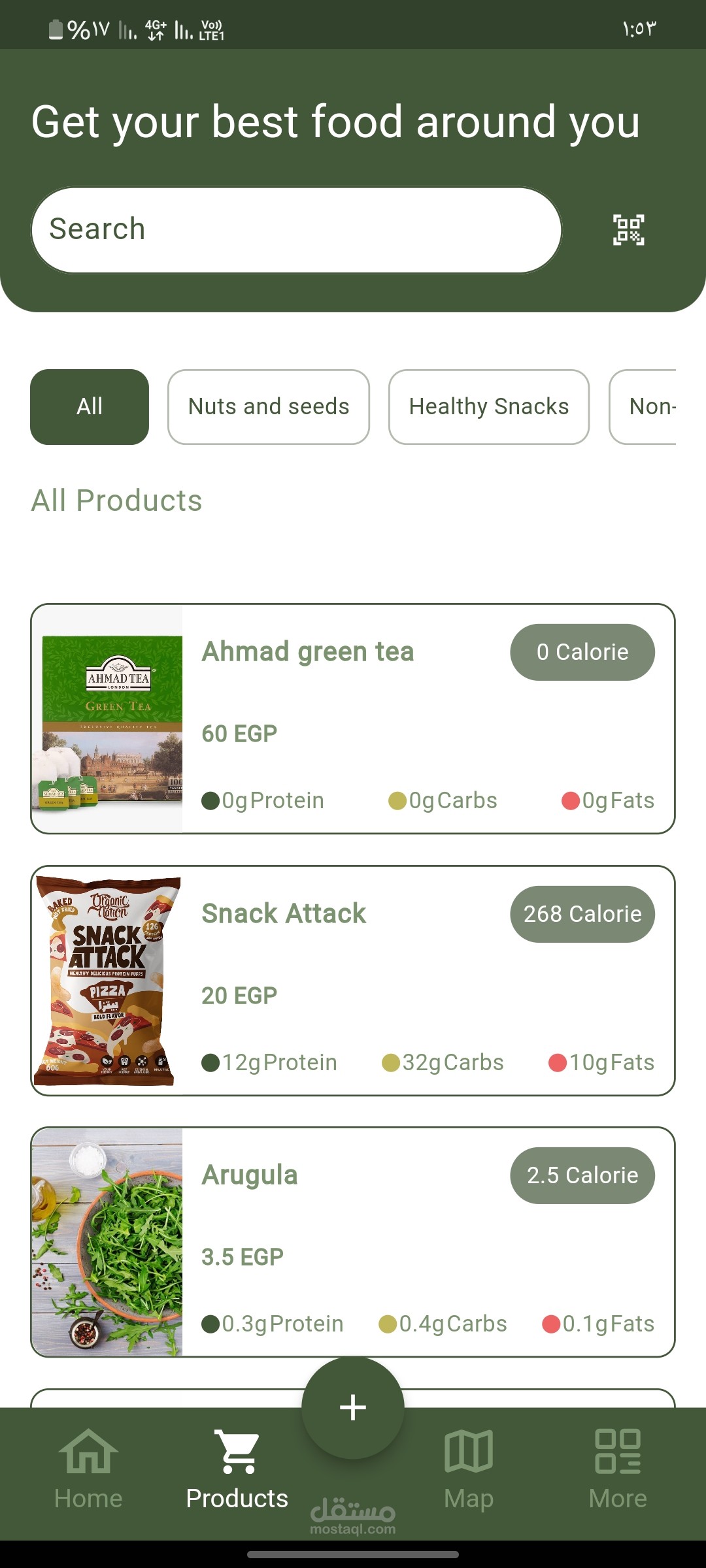This screenshot has height=1568, width=706.
Task: Choose the Healthy Snacks category
Action: point(489,406)
